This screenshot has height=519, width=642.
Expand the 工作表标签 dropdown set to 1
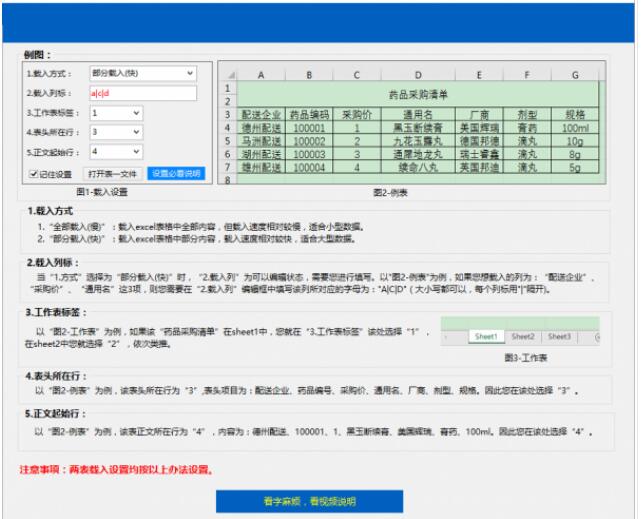pos(116,113)
